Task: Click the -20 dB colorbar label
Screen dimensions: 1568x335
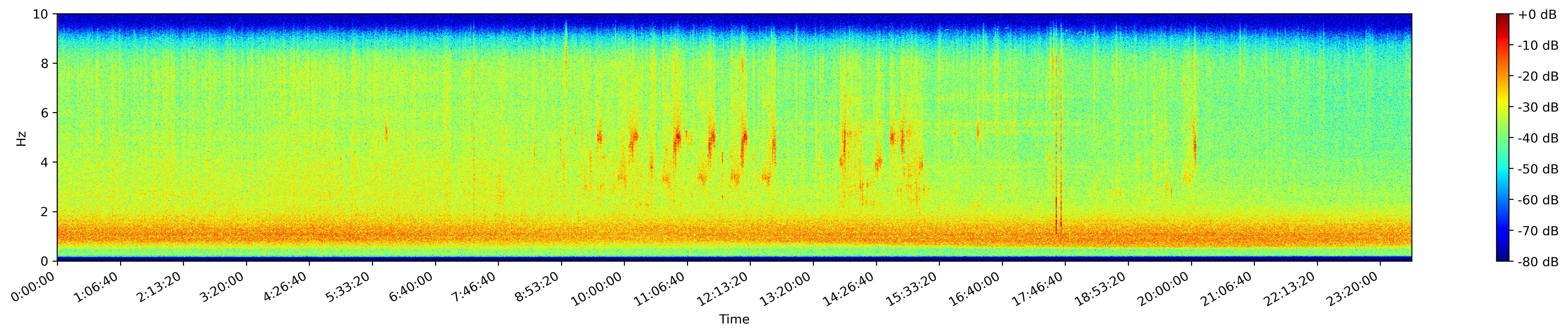Action: (1538, 77)
